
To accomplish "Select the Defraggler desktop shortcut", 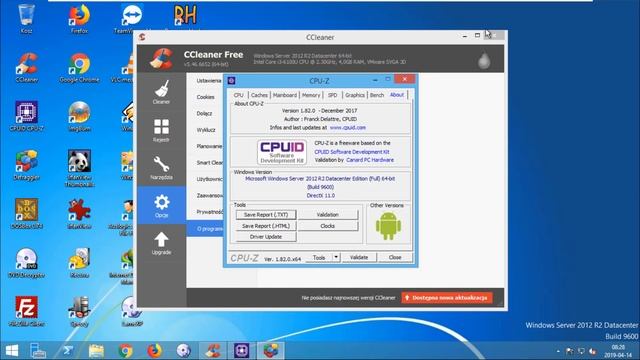I will click(27, 165).
